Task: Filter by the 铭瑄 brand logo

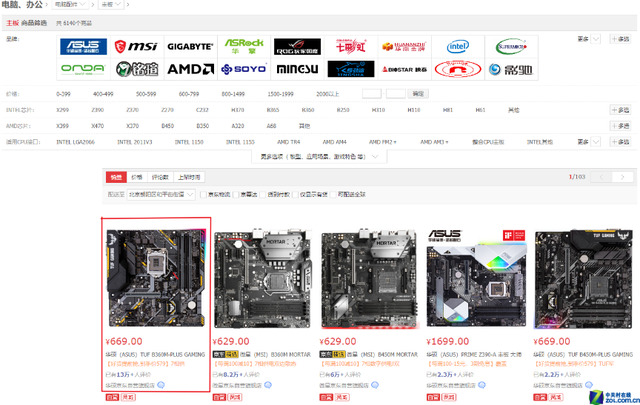Action: [137, 69]
